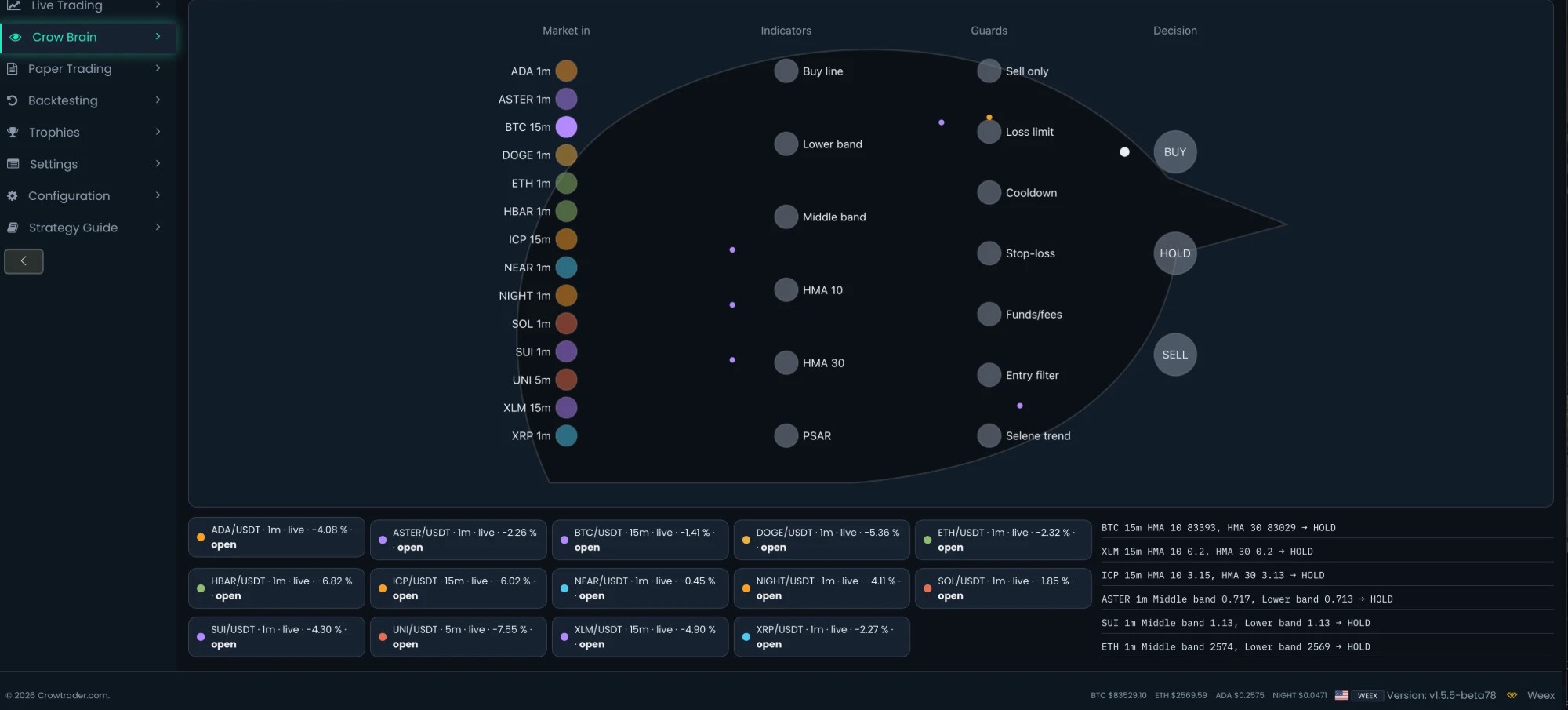Click the PSAR indicator node
The image size is (1568, 710).
coord(786,436)
